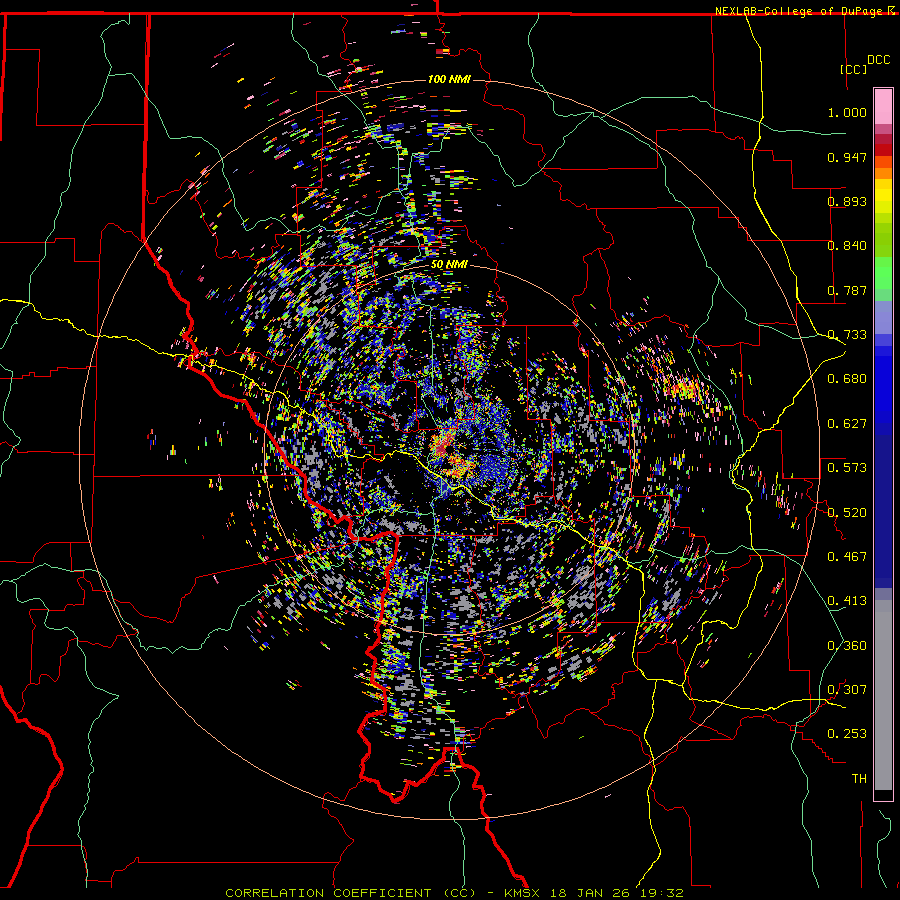Click the lavender segment of the color scale
900x900 pixels.
883,317
